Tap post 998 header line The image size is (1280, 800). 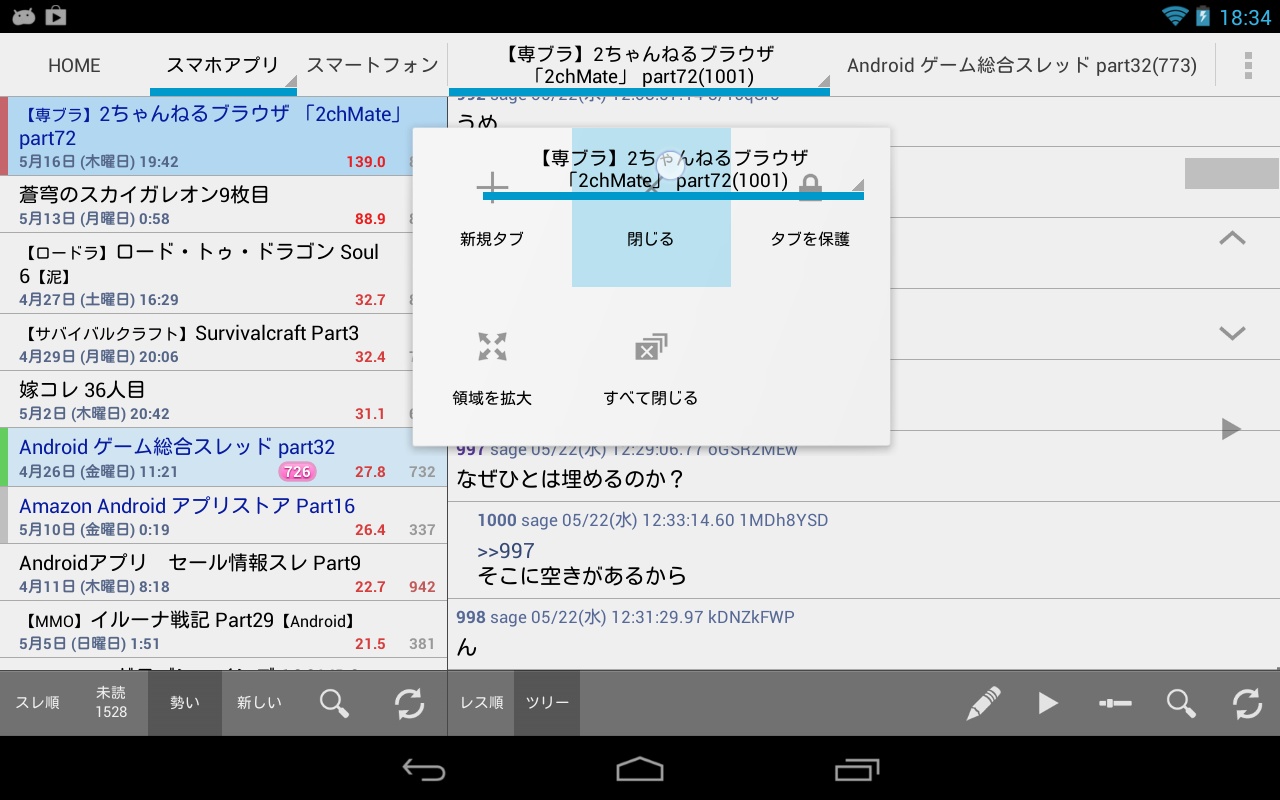(x=625, y=617)
